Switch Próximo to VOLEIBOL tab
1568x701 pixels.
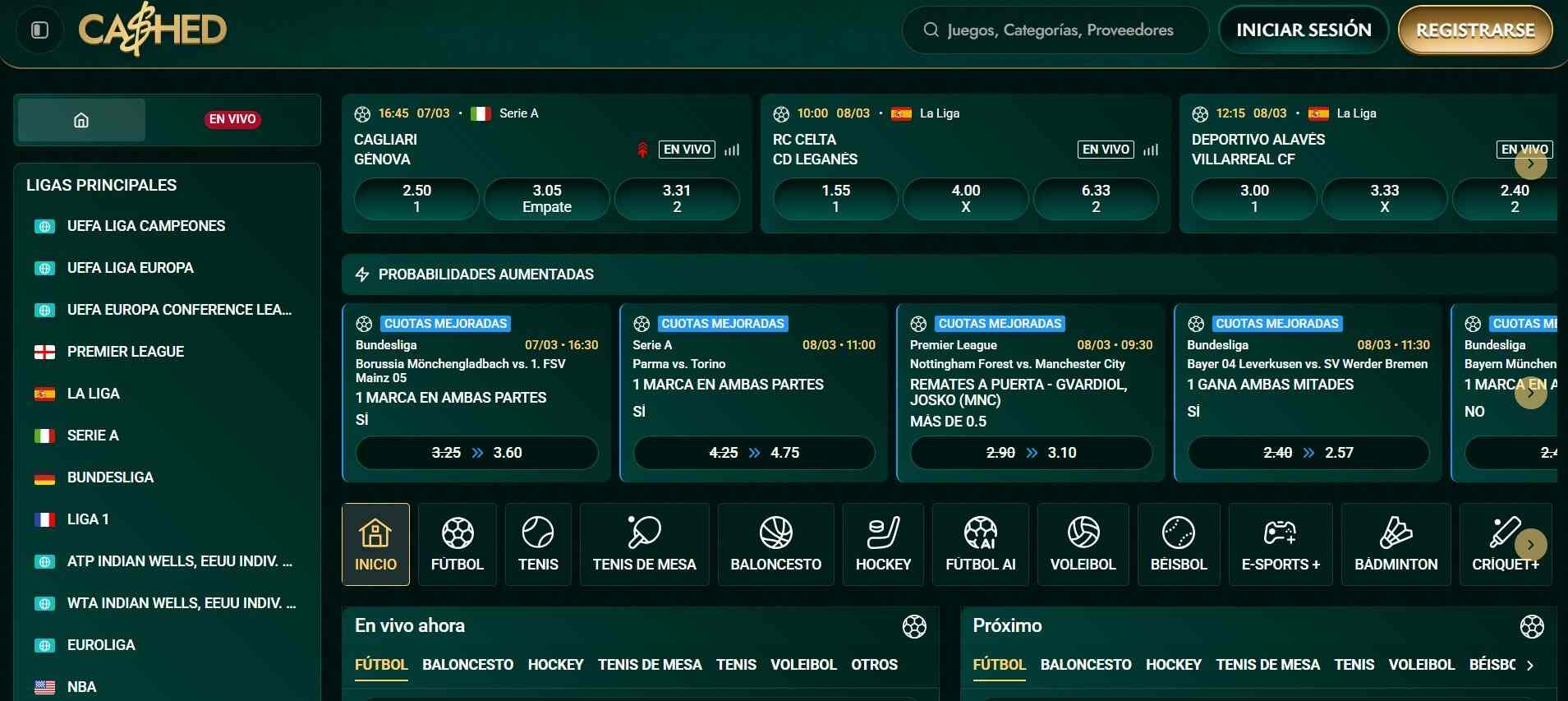(x=1422, y=665)
